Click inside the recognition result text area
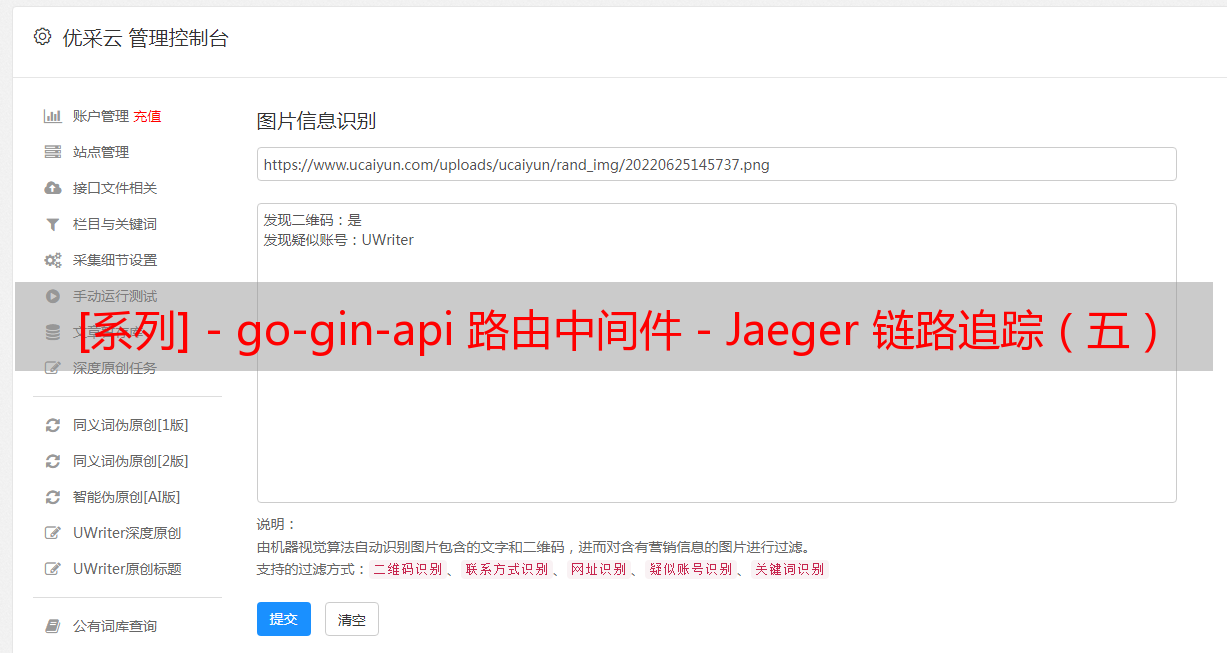This screenshot has width=1227, height=653. (x=716, y=353)
